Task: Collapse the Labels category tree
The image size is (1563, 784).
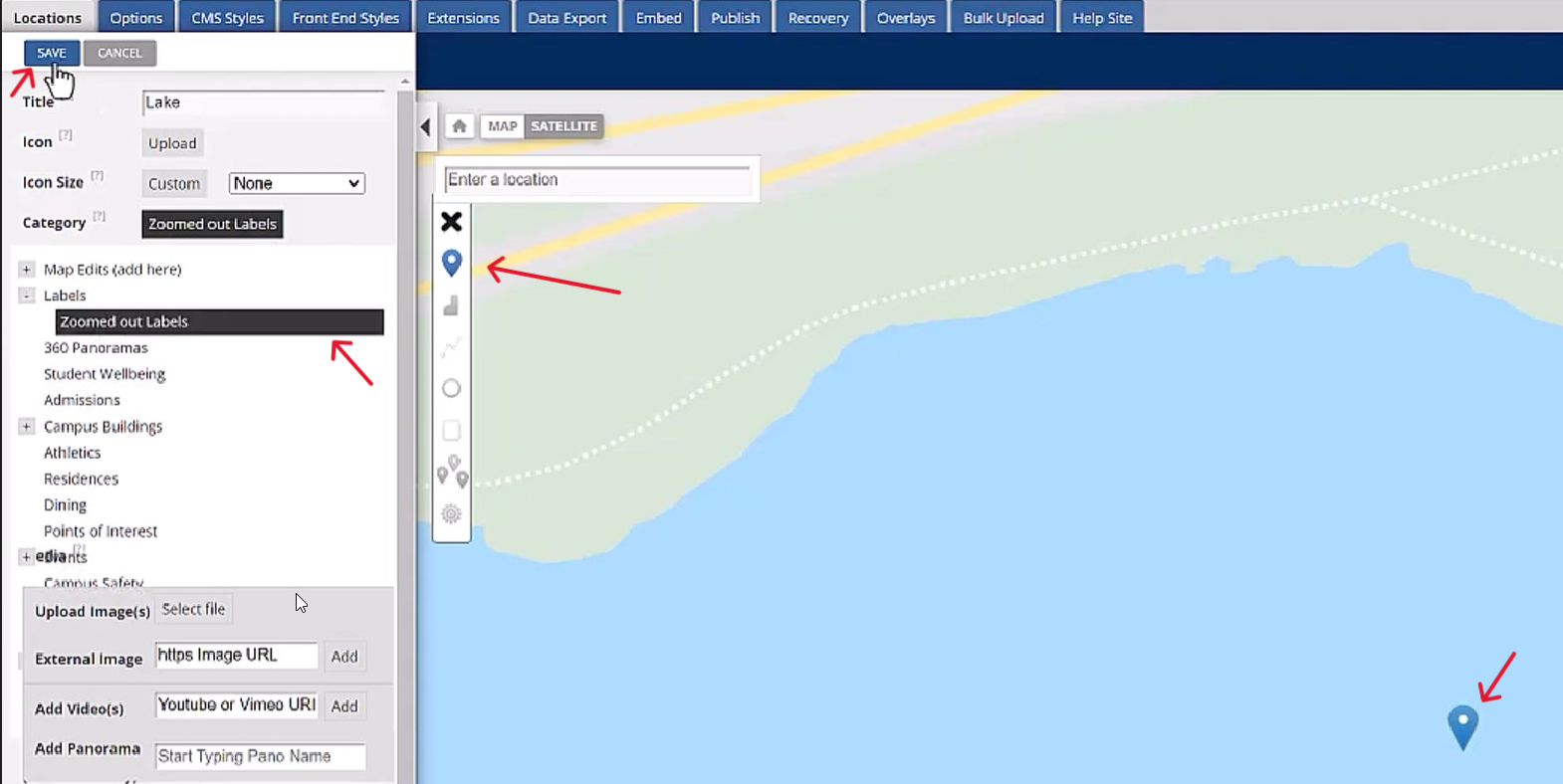Action: pos(27,295)
